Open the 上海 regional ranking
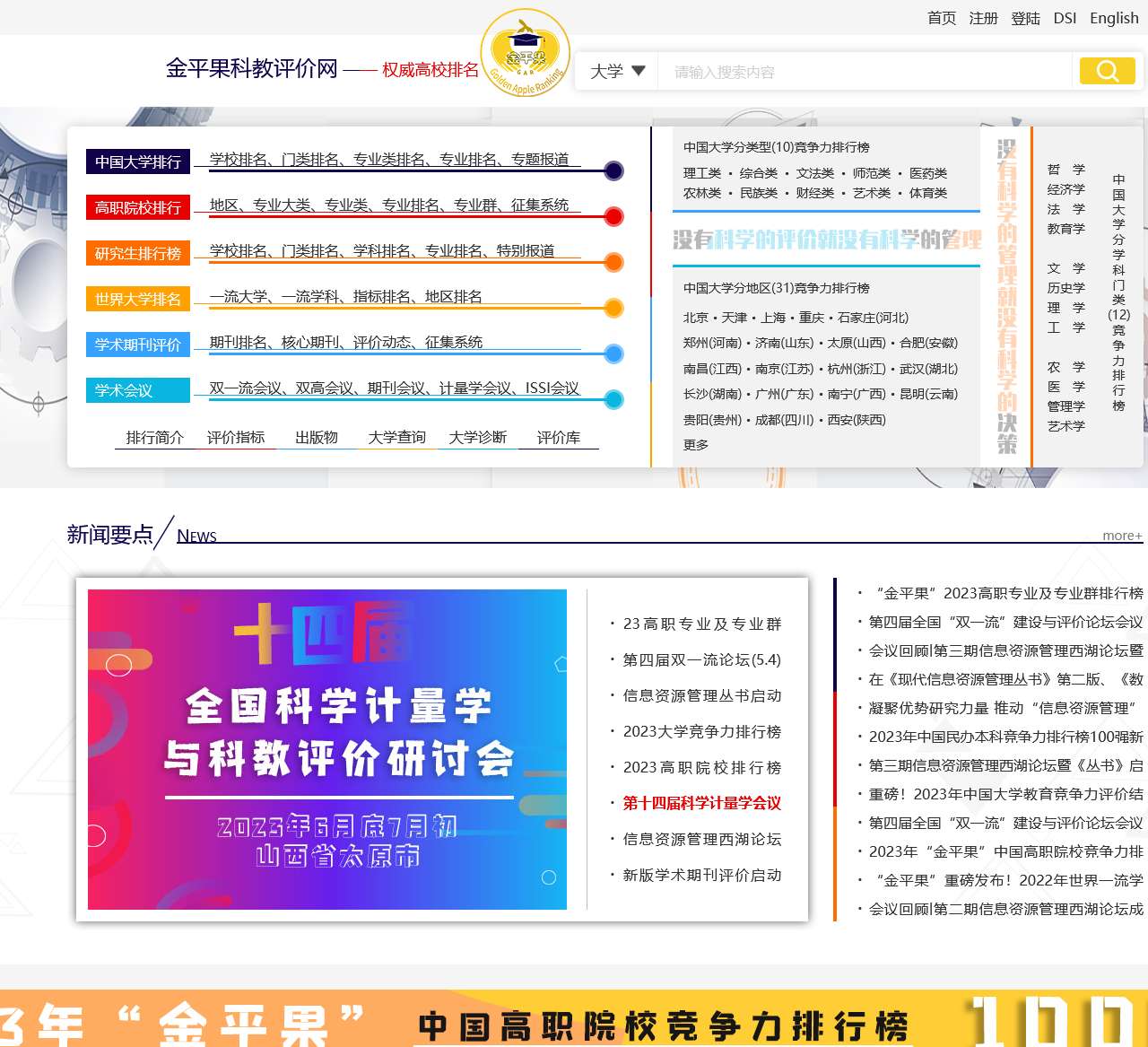 tap(774, 318)
